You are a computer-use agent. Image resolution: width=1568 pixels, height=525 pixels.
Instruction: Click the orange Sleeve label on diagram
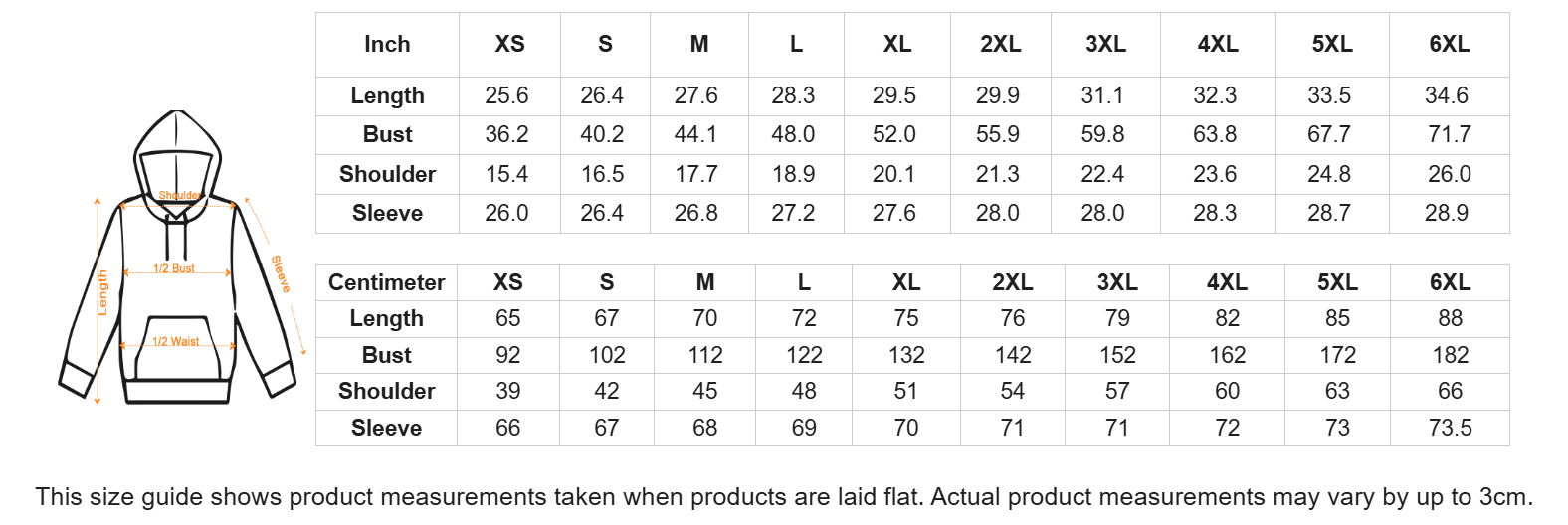pyautogui.click(x=281, y=274)
